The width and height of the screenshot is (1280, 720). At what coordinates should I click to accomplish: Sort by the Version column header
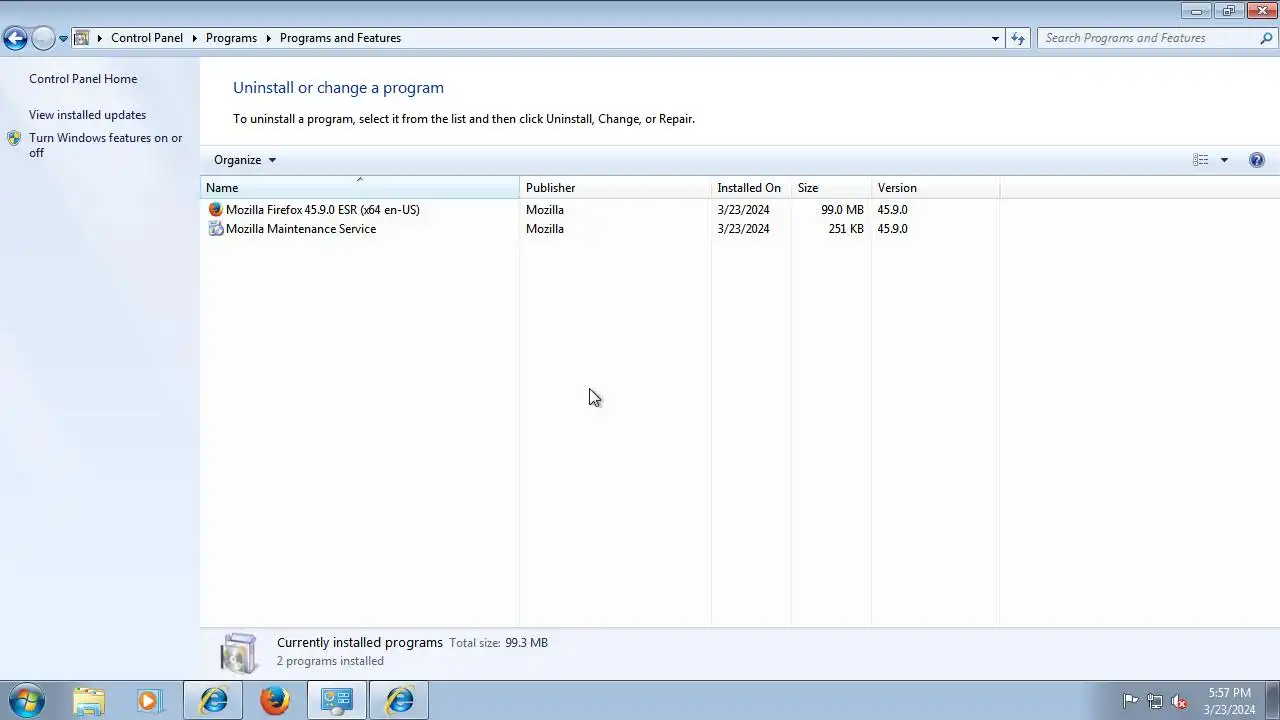tap(935, 188)
